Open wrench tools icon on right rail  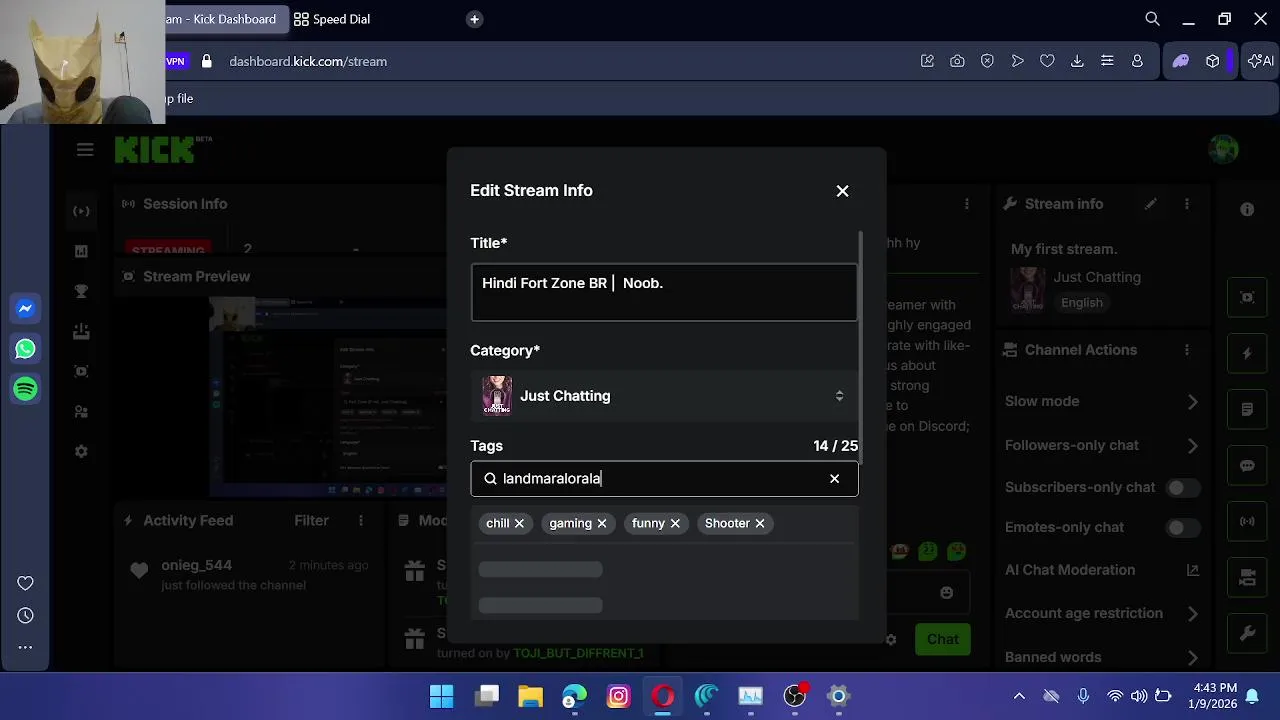click(x=1247, y=633)
